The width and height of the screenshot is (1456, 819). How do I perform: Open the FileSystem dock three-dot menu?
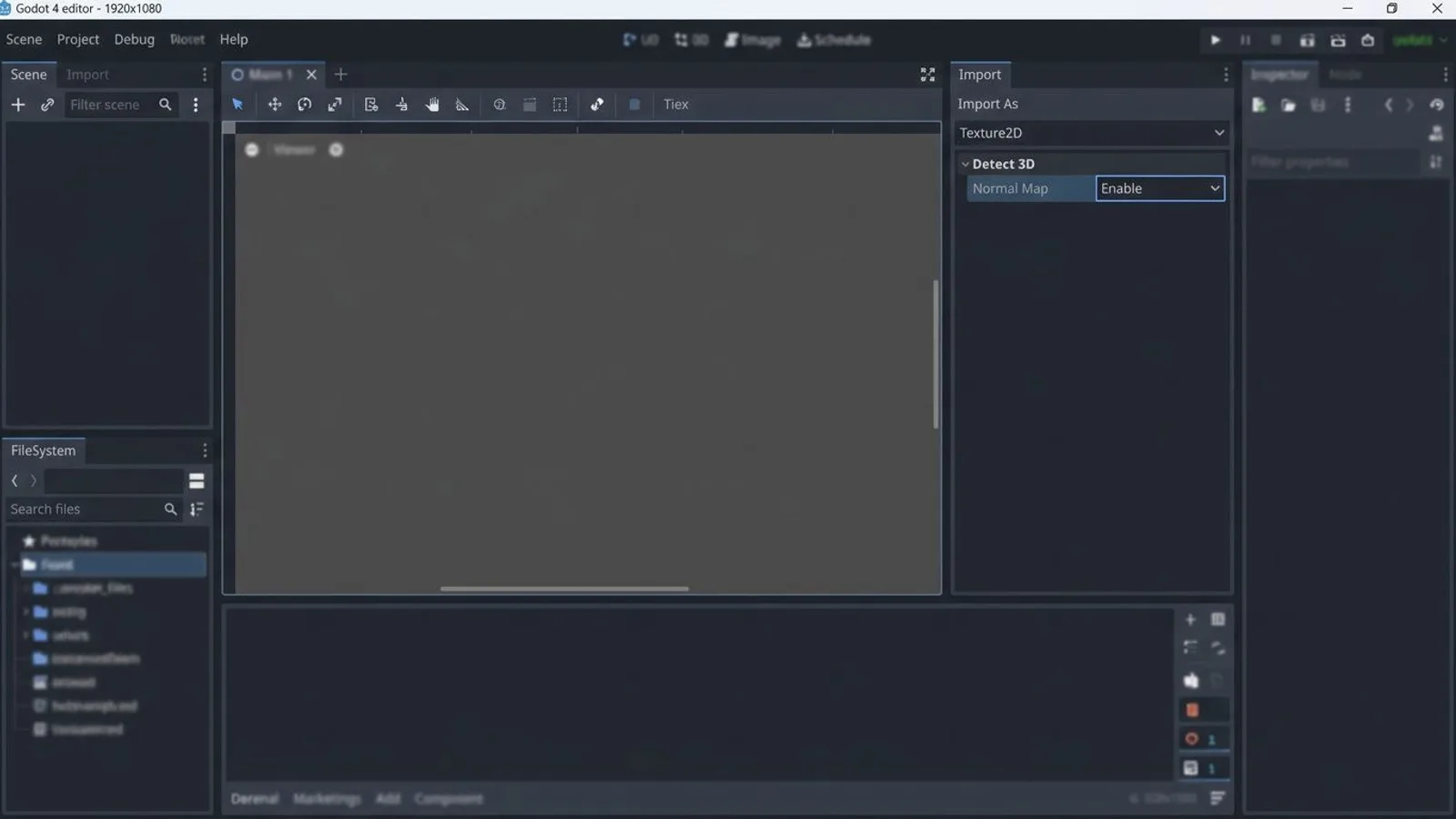(205, 450)
